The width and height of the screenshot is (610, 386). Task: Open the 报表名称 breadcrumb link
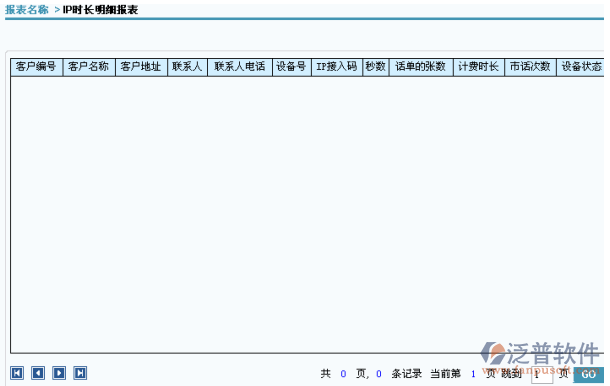[27, 10]
